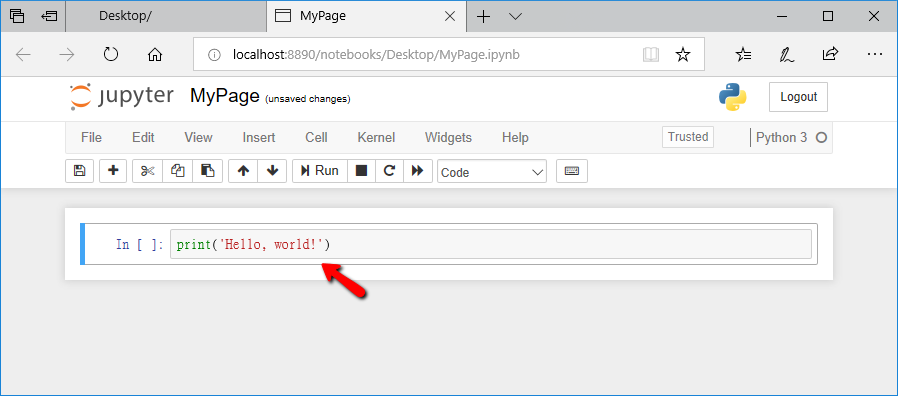The height and width of the screenshot is (396, 898).
Task: Open the Widgets menu
Action: 448,138
